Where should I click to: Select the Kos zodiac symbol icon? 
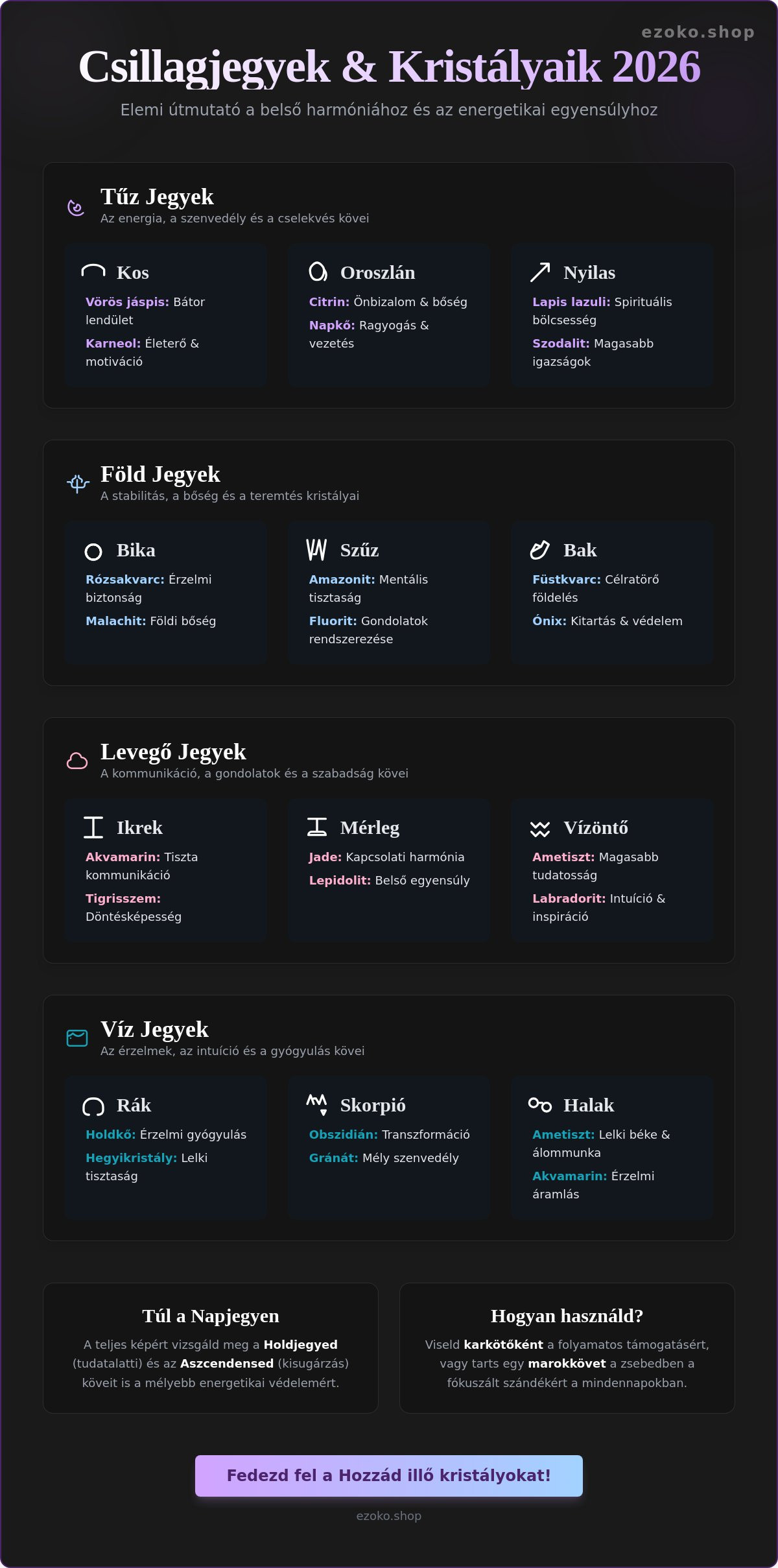pos(93,272)
